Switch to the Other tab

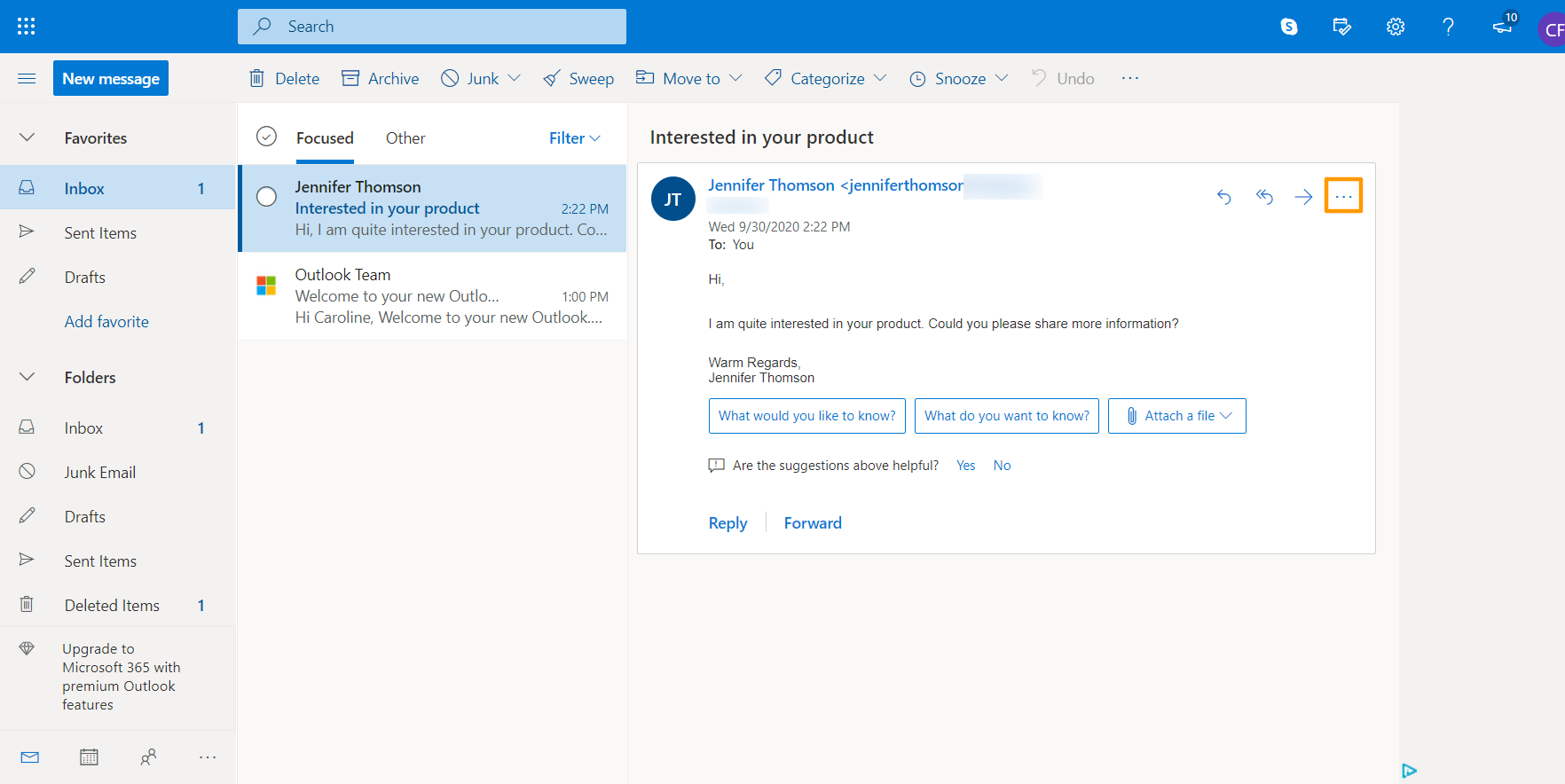(405, 138)
